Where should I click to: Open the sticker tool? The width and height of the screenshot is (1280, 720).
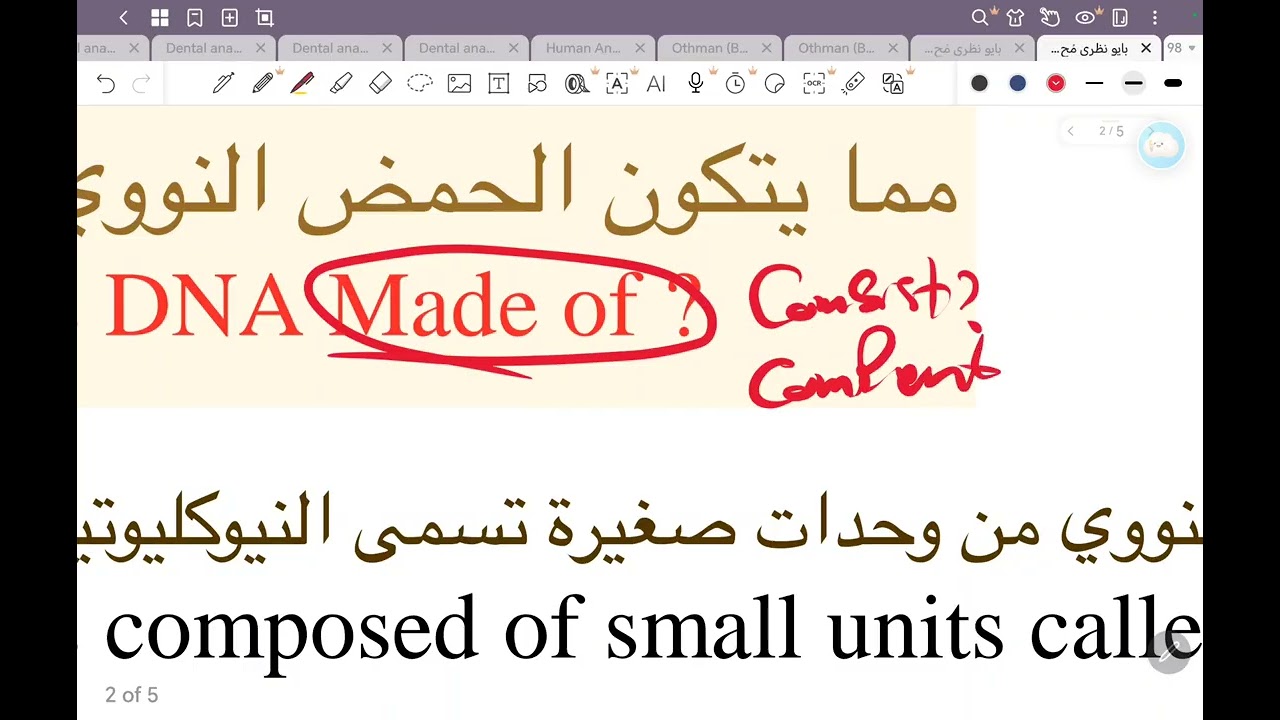point(774,84)
